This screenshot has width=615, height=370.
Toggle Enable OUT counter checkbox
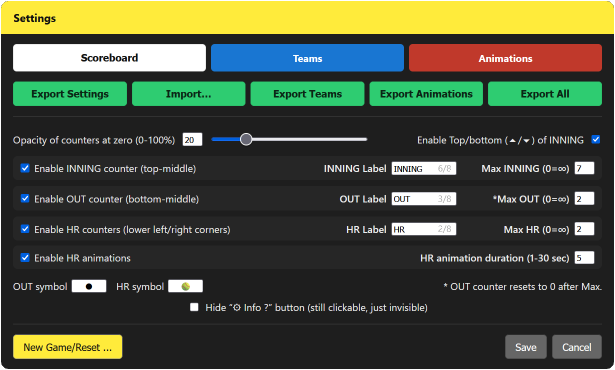25,199
